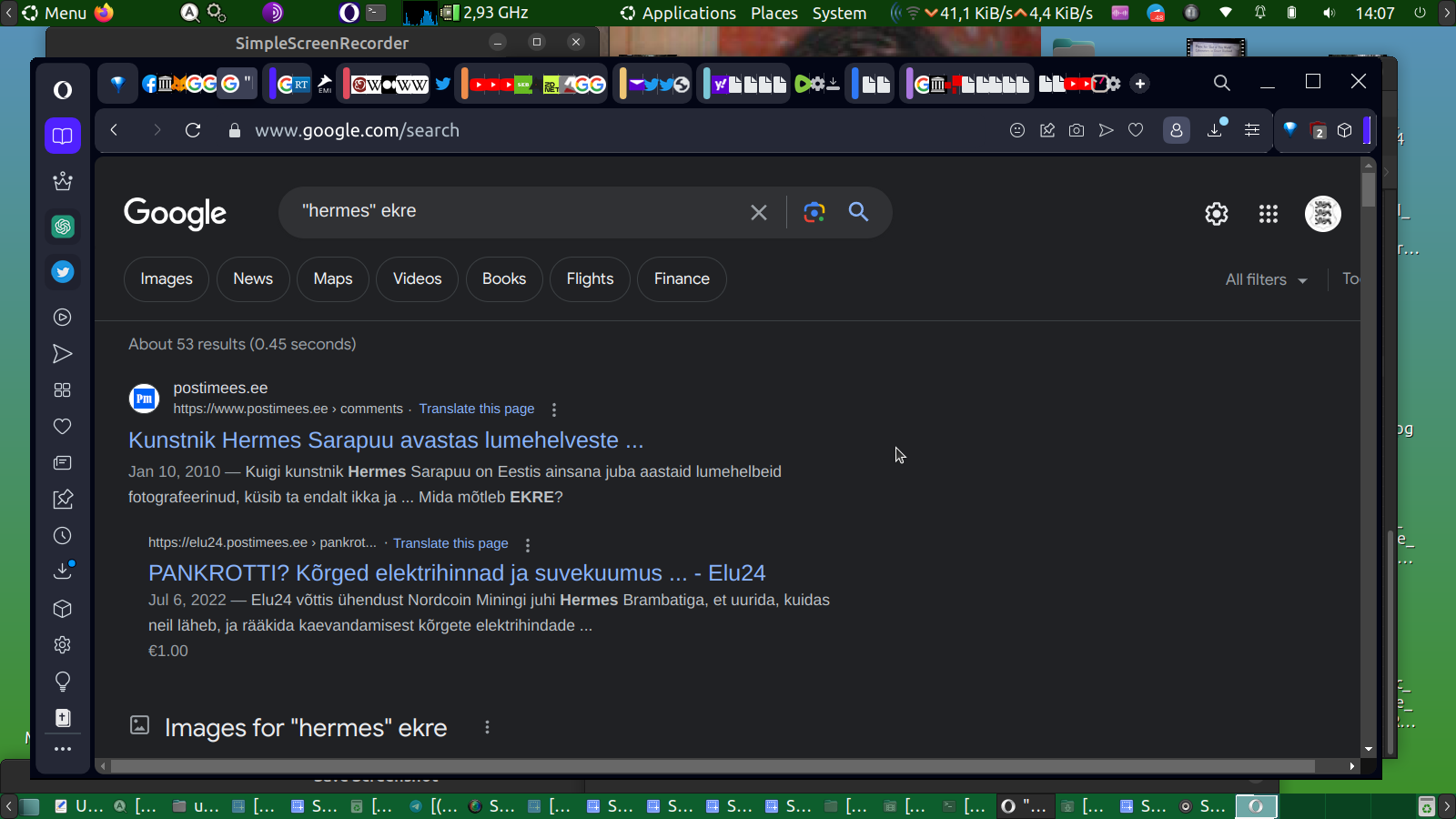Image resolution: width=1456 pixels, height=819 pixels.
Task: Add page to bookmarks with heart icon
Action: point(1136,130)
